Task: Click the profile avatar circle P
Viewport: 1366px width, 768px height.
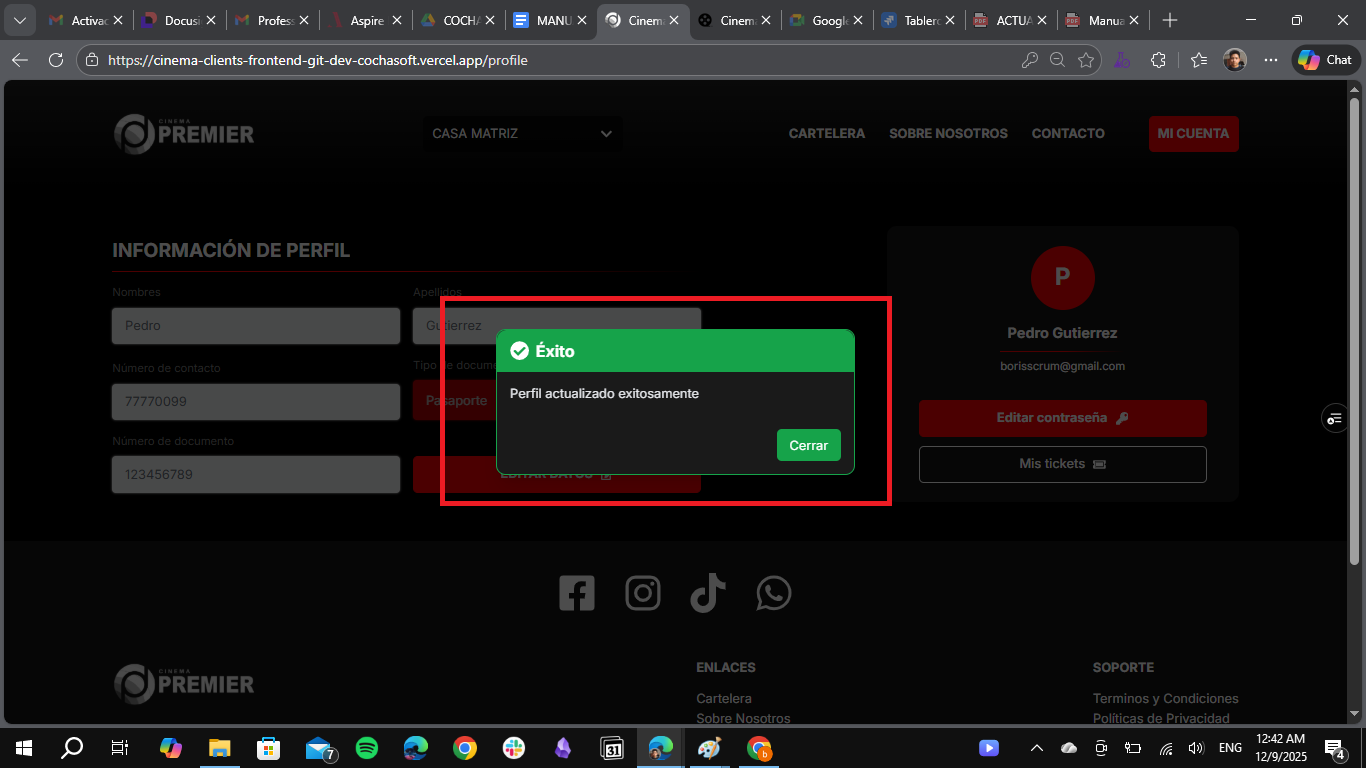Action: click(x=1062, y=278)
